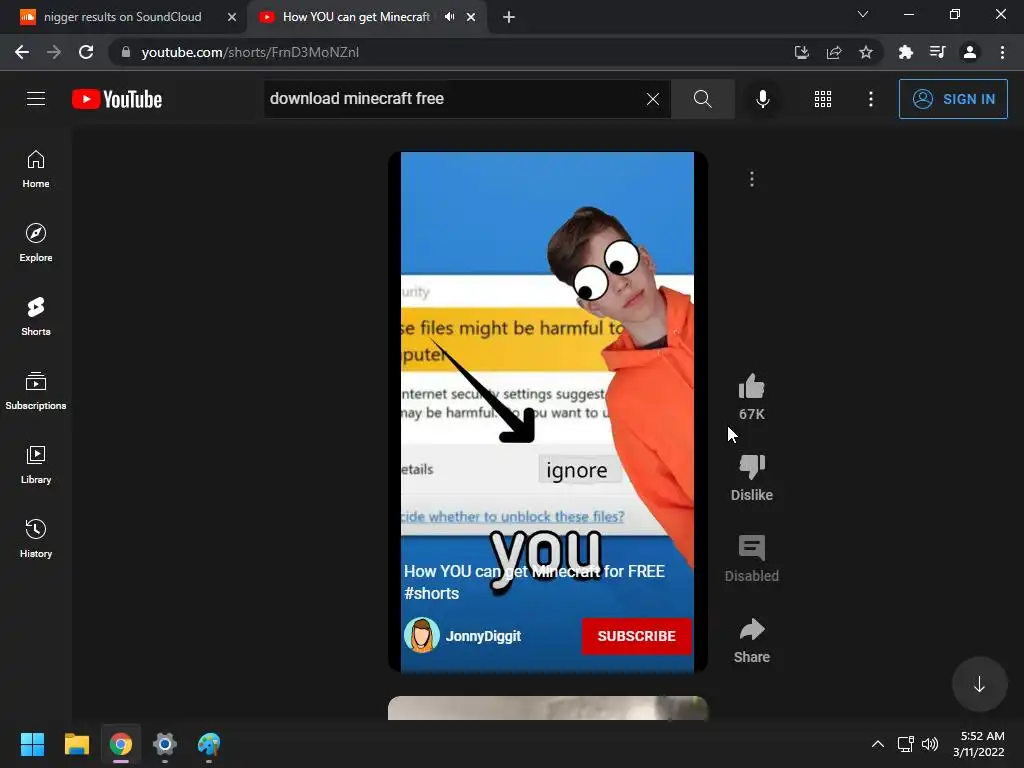
Task: Open Settings gear from the taskbar
Action: (x=165, y=744)
